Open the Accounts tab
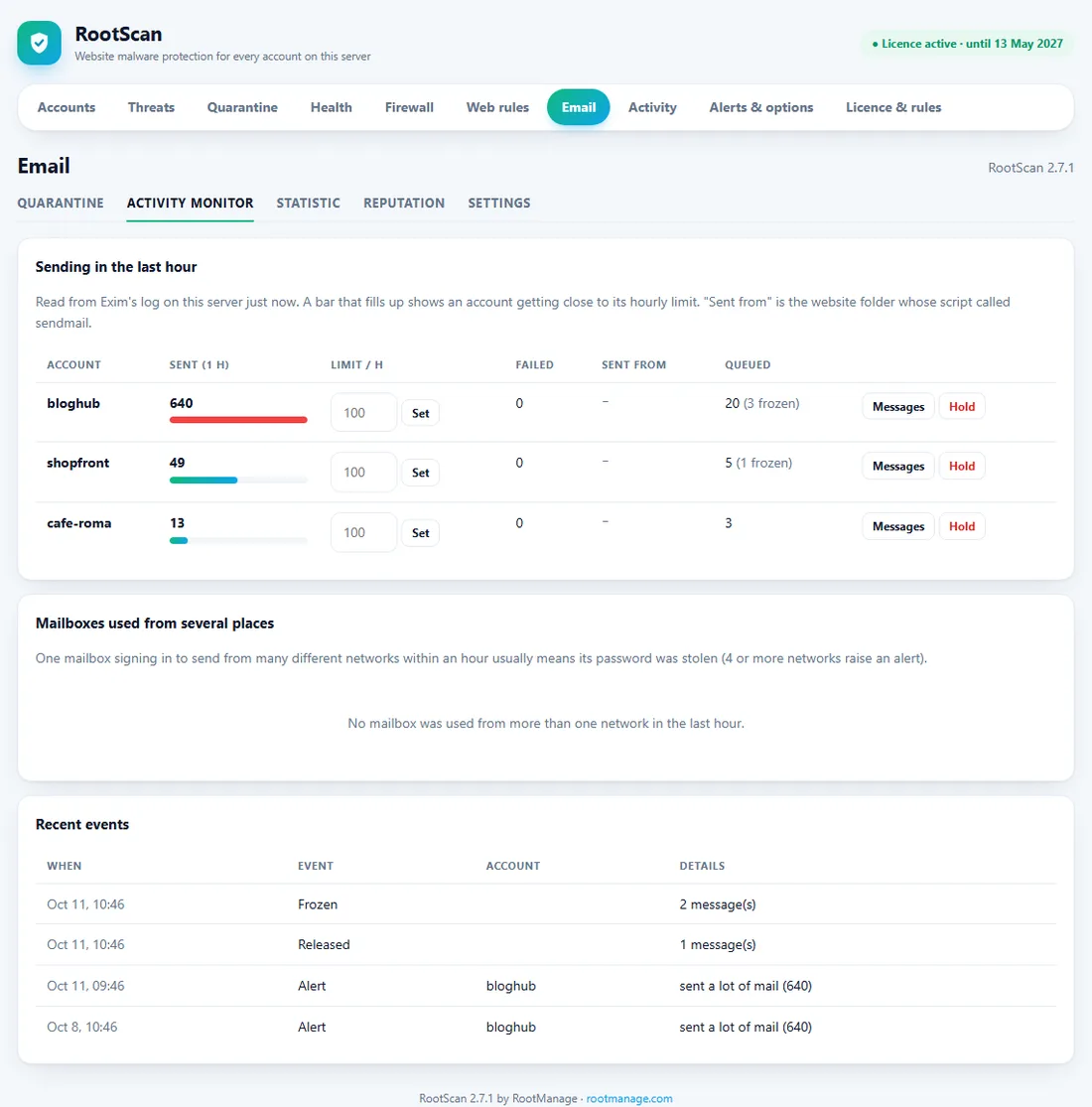Viewport: 1092px width, 1107px height. coord(67,107)
